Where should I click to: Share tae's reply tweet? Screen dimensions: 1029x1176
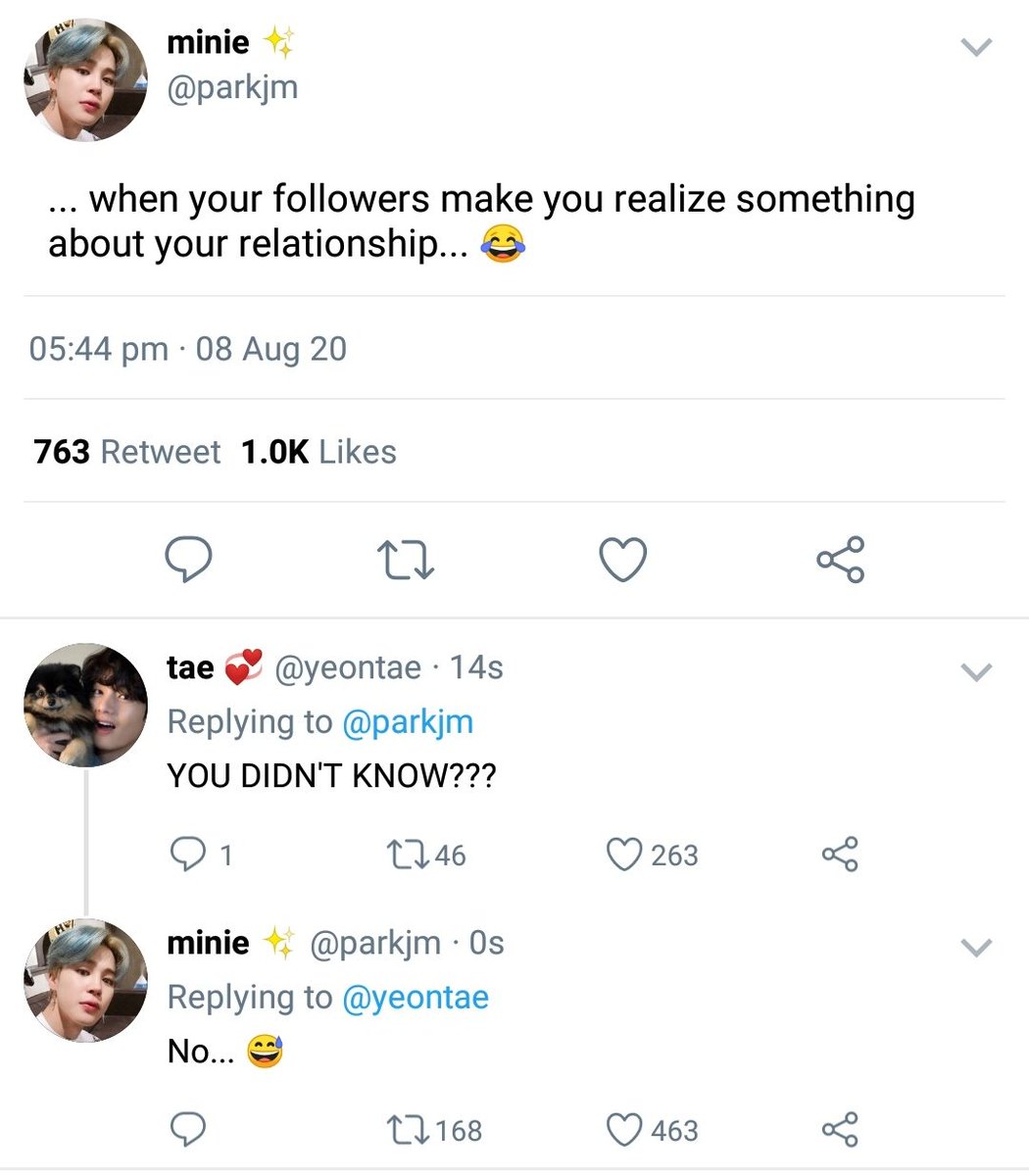click(840, 855)
